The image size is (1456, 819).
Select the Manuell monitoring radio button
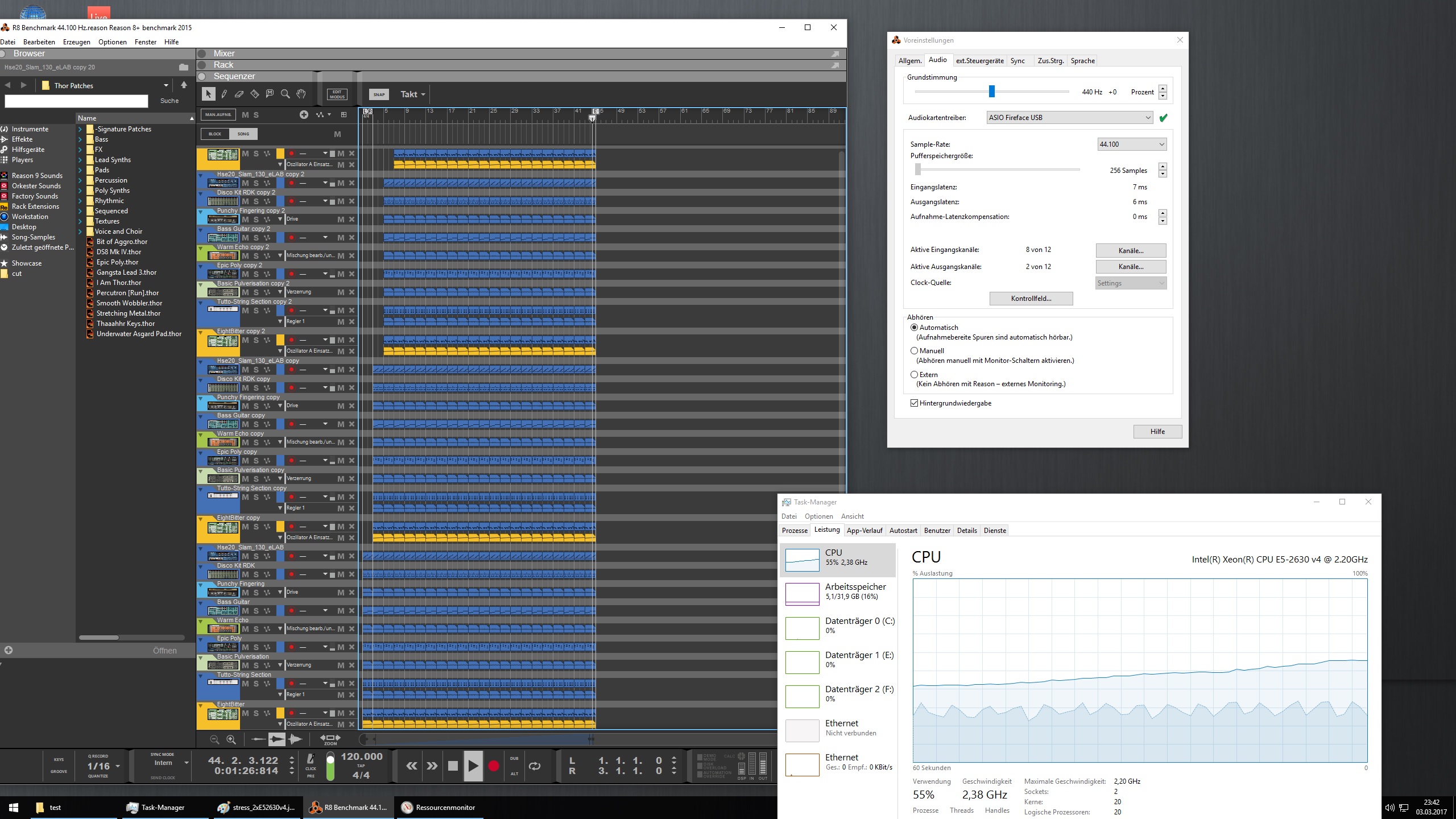tap(914, 351)
